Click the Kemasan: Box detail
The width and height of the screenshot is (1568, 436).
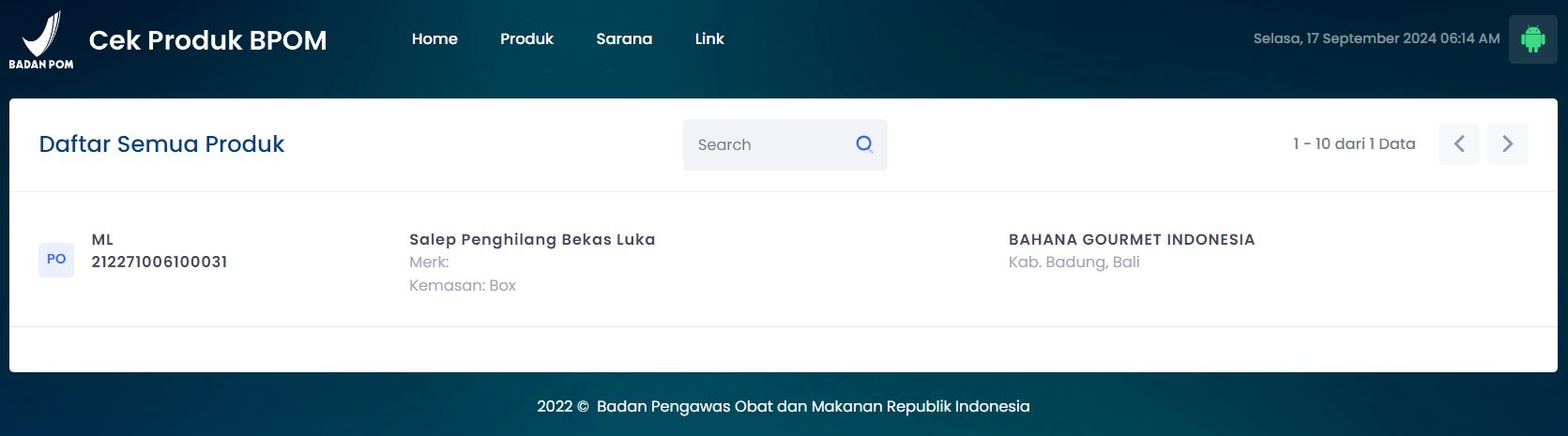[463, 286]
